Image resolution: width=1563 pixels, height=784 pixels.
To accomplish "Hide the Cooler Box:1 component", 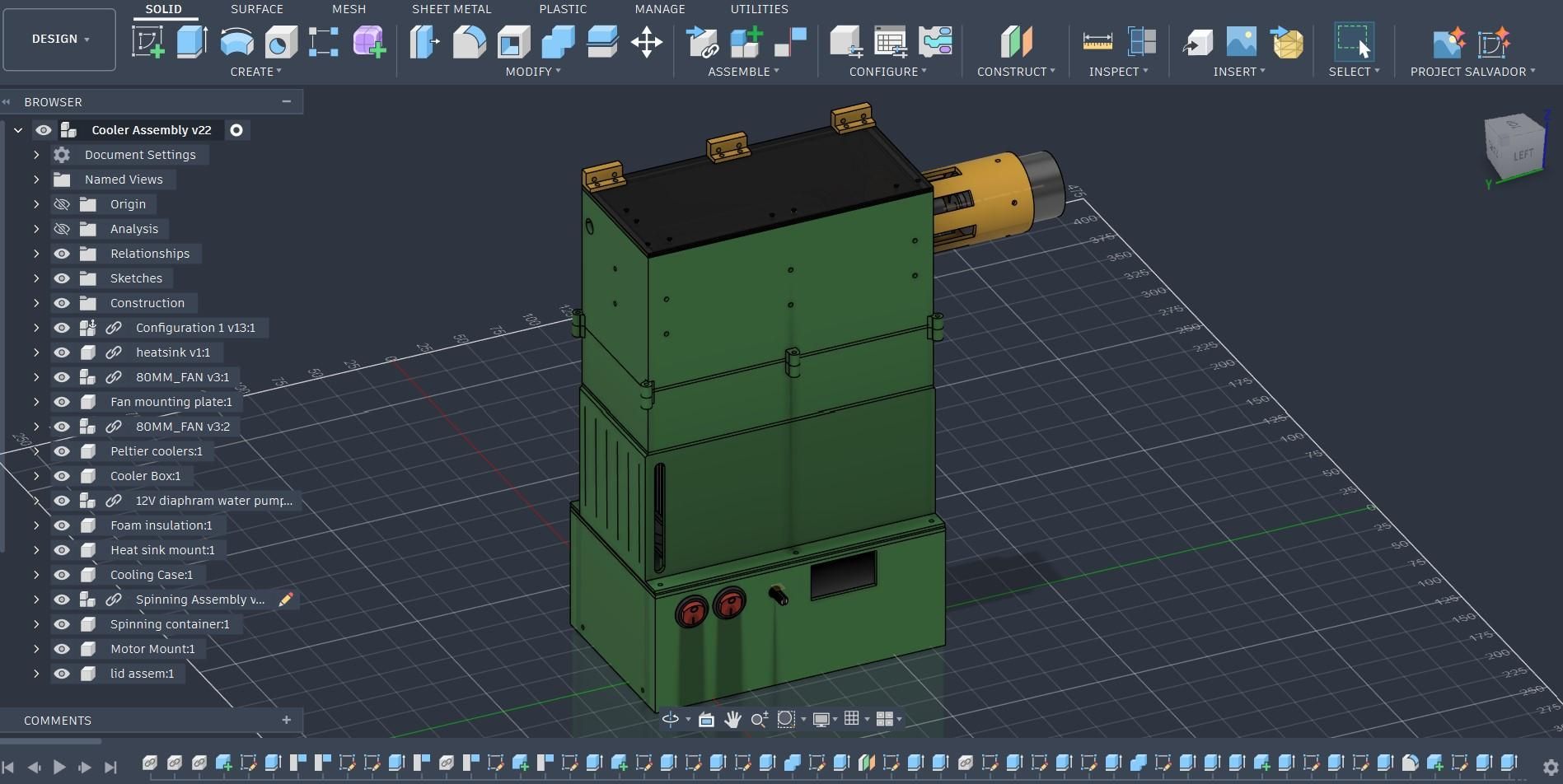I will (62, 476).
